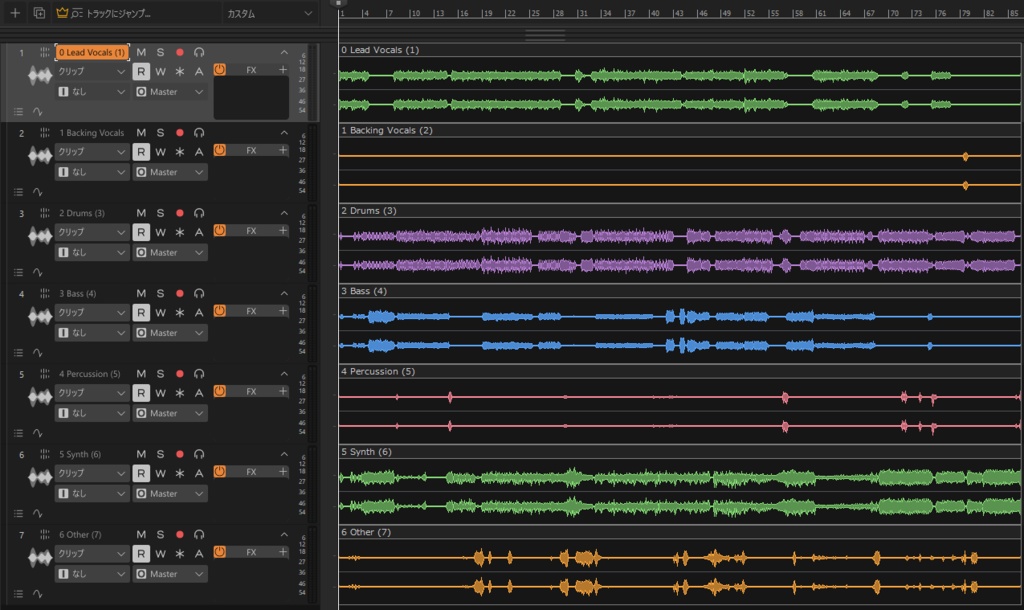Mute the Lead Vocals track
This screenshot has width=1024, height=610.
click(x=141, y=52)
